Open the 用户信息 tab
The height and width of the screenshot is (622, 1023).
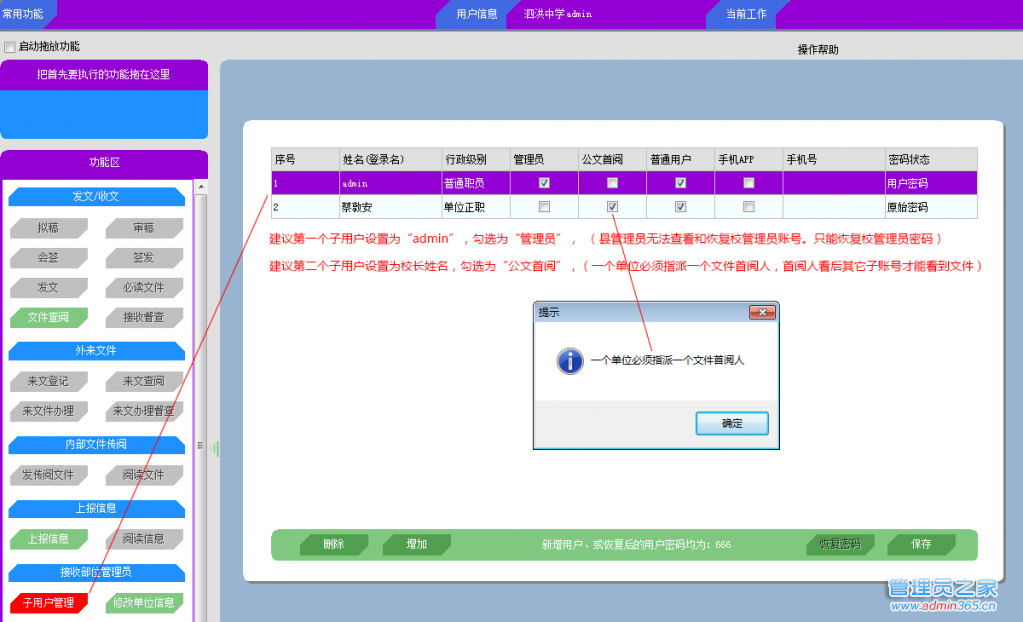pyautogui.click(x=476, y=14)
